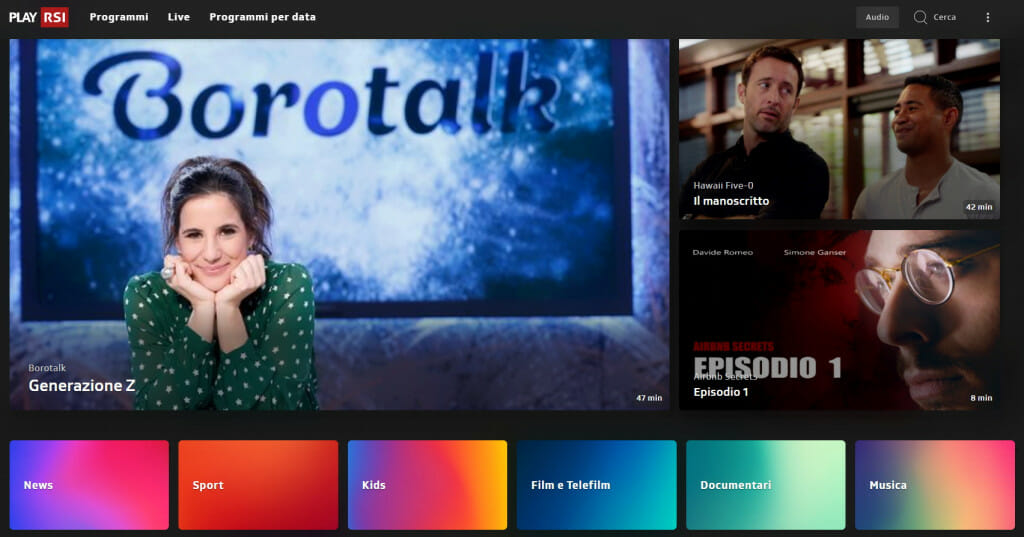Click the Il manoscritto title text

pos(731,201)
